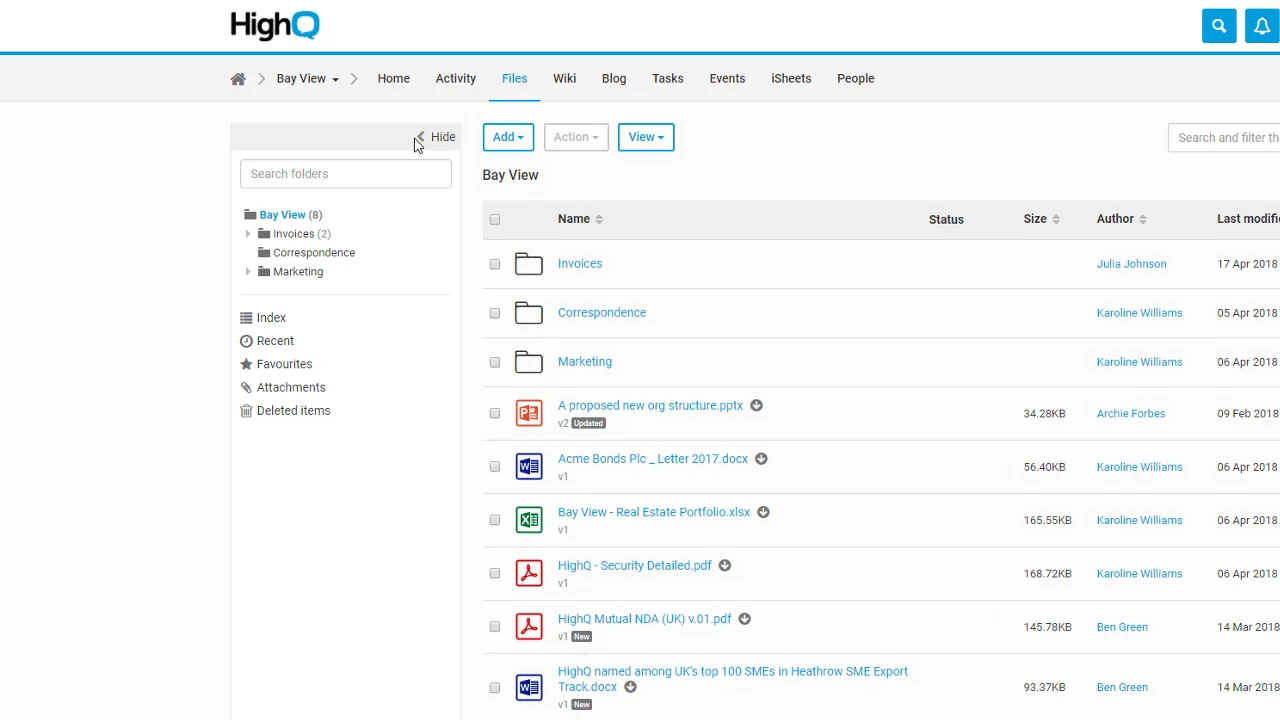Click PDF icon for HighQ Security Detailed
The image size is (1280, 720).
point(529,573)
